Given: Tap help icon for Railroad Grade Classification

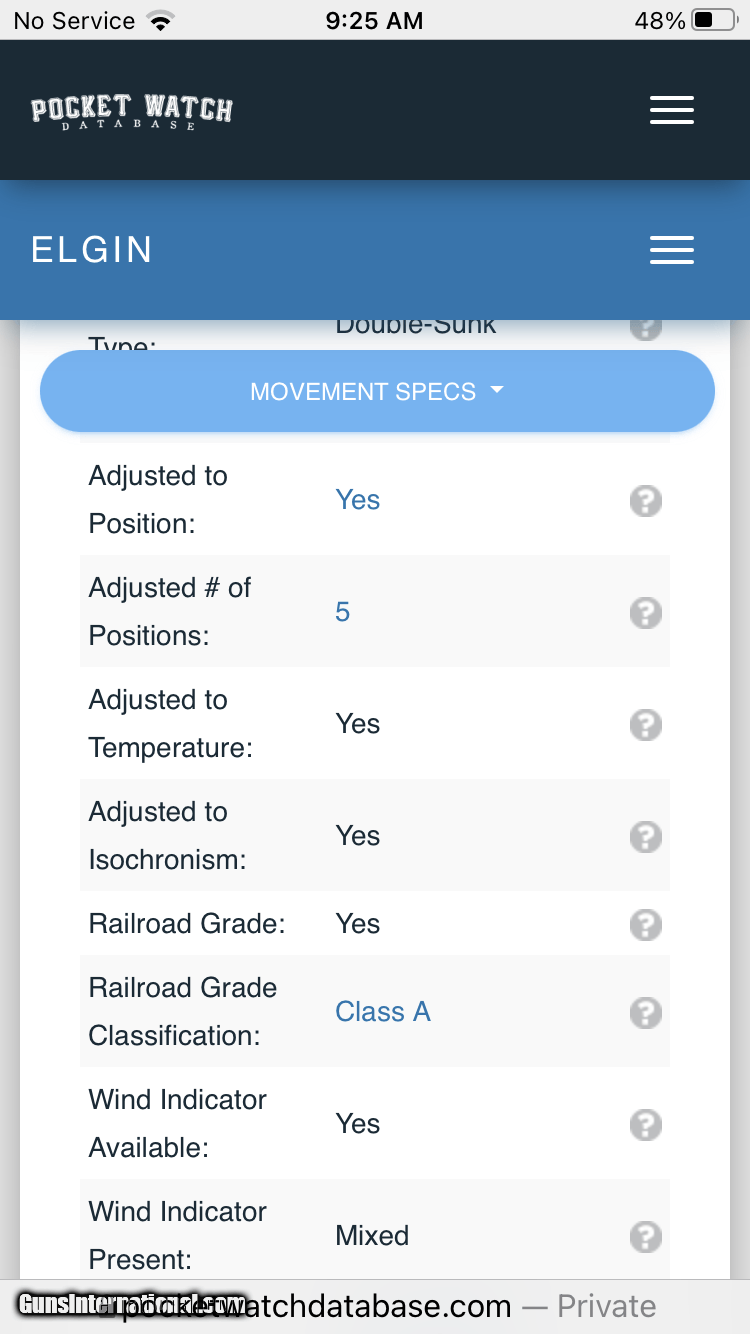Looking at the screenshot, I should [x=646, y=1012].
